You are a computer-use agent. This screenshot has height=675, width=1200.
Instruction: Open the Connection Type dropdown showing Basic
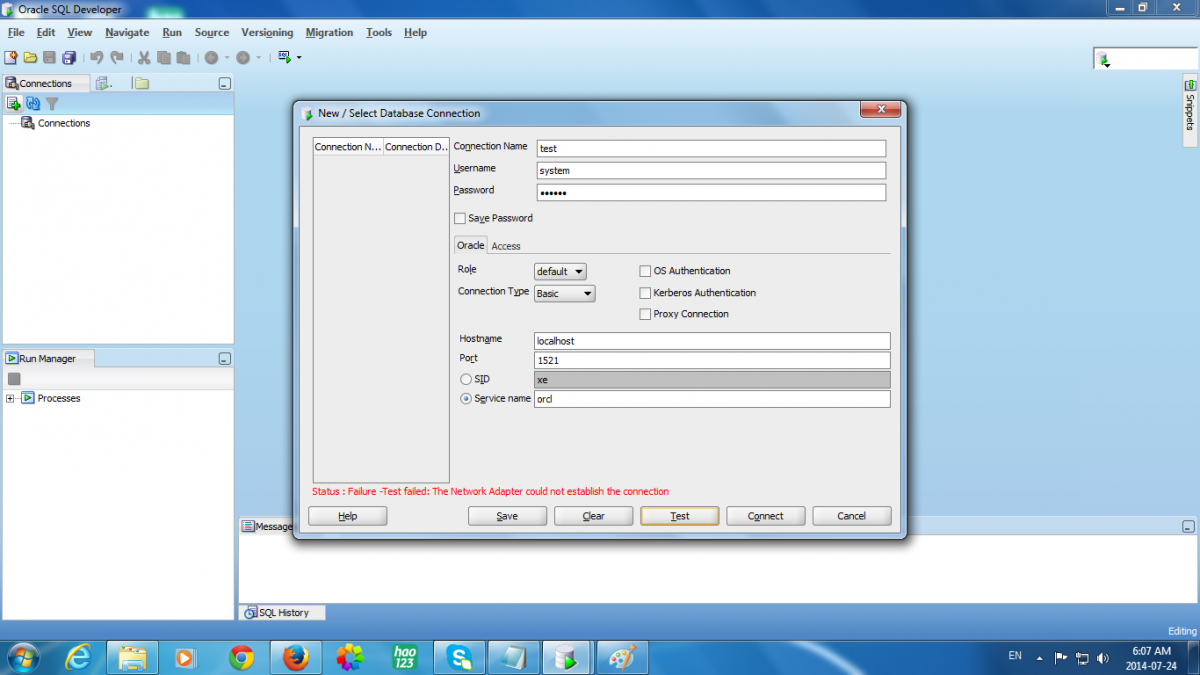565,294
